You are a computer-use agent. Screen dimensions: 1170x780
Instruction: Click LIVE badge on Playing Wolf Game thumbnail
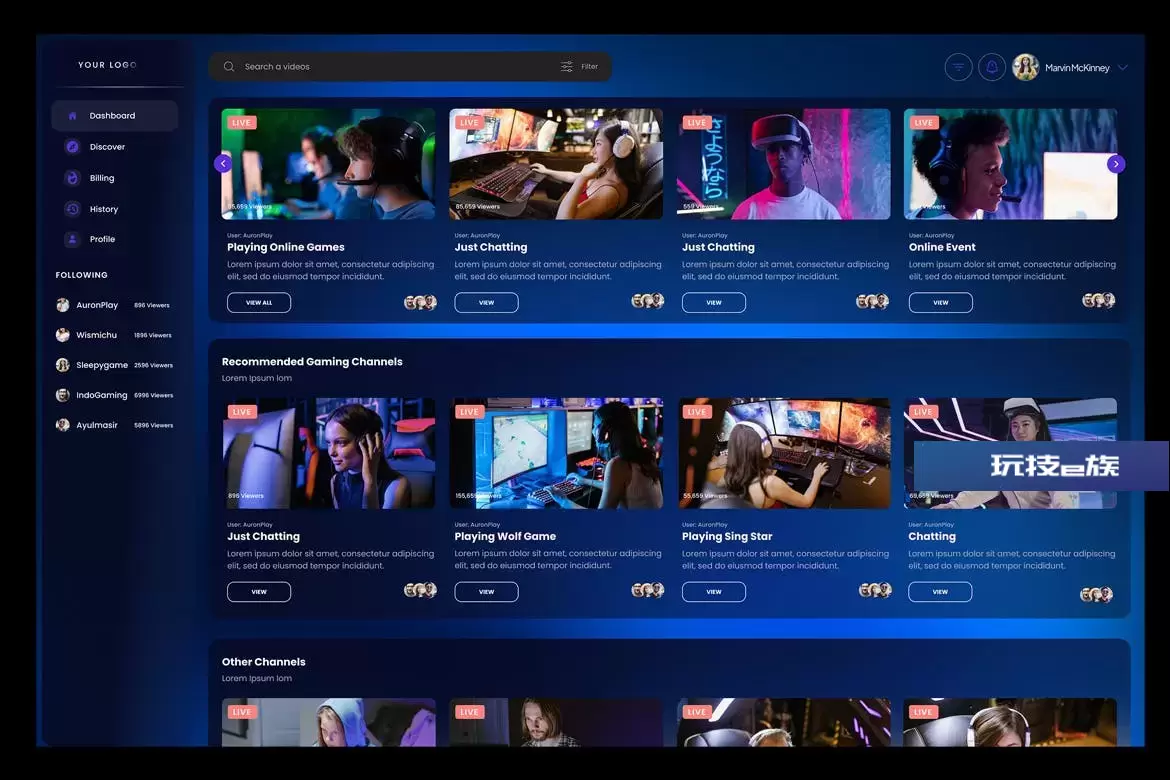click(x=469, y=411)
